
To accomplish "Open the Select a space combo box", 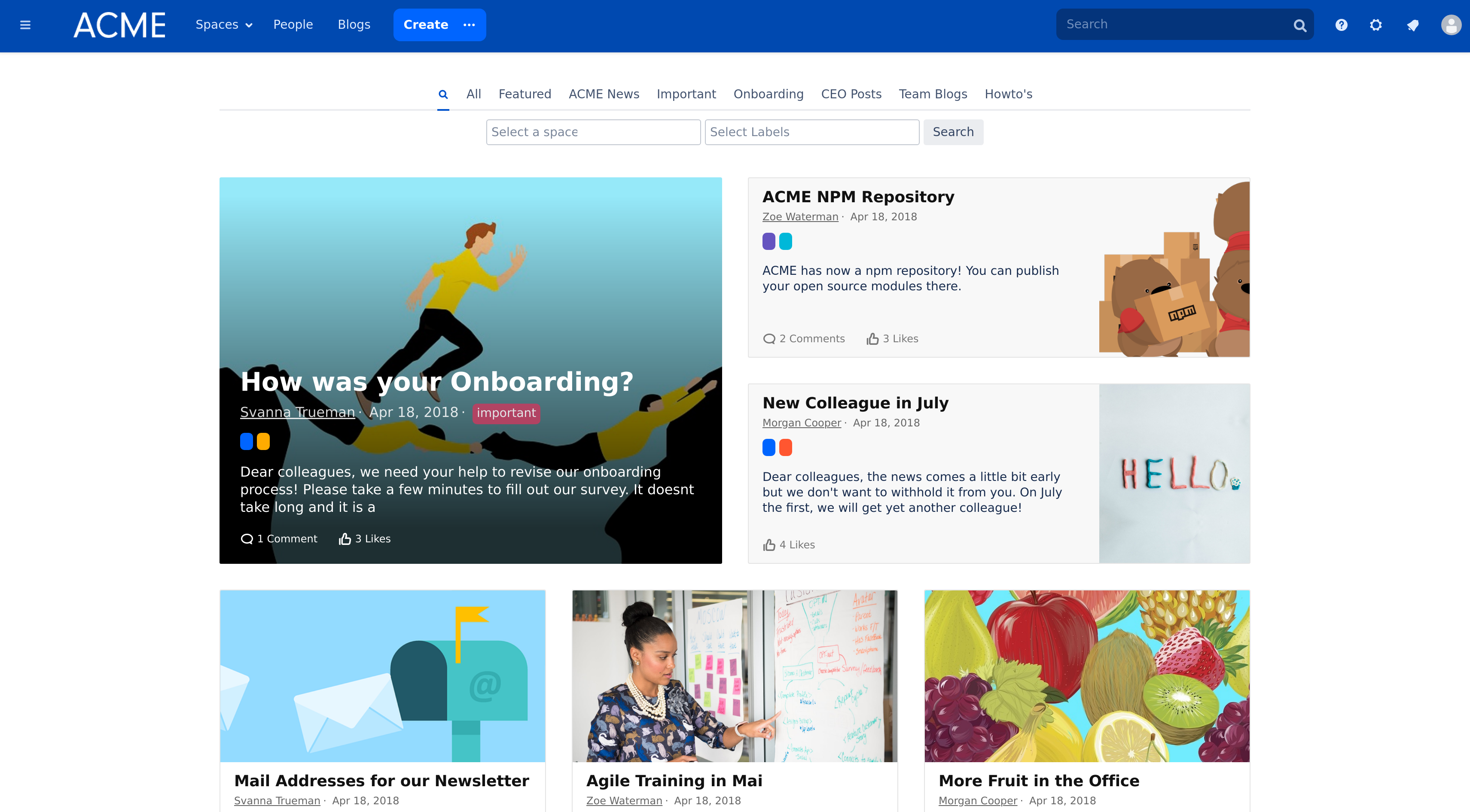I will click(593, 132).
